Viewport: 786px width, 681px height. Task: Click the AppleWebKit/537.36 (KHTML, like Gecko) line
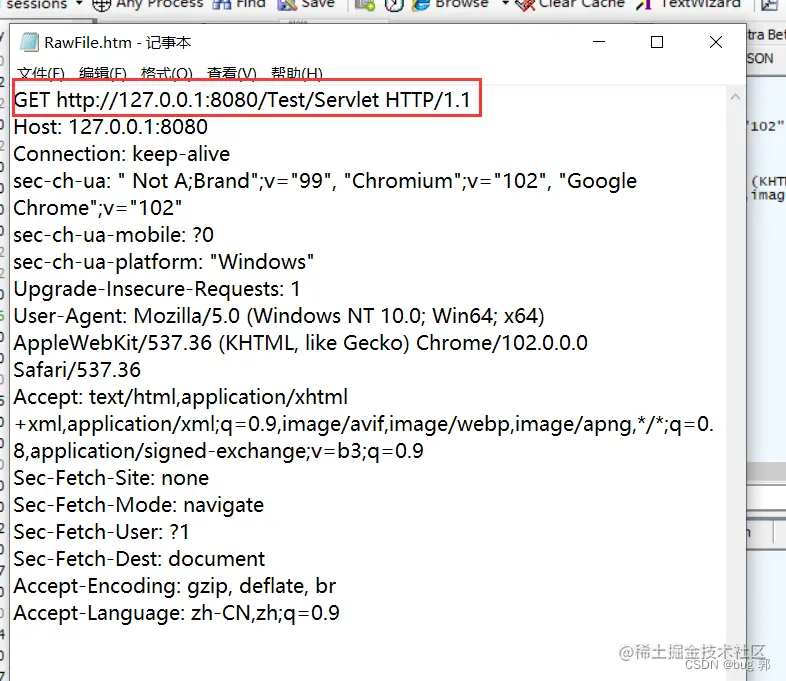[x=300, y=343]
